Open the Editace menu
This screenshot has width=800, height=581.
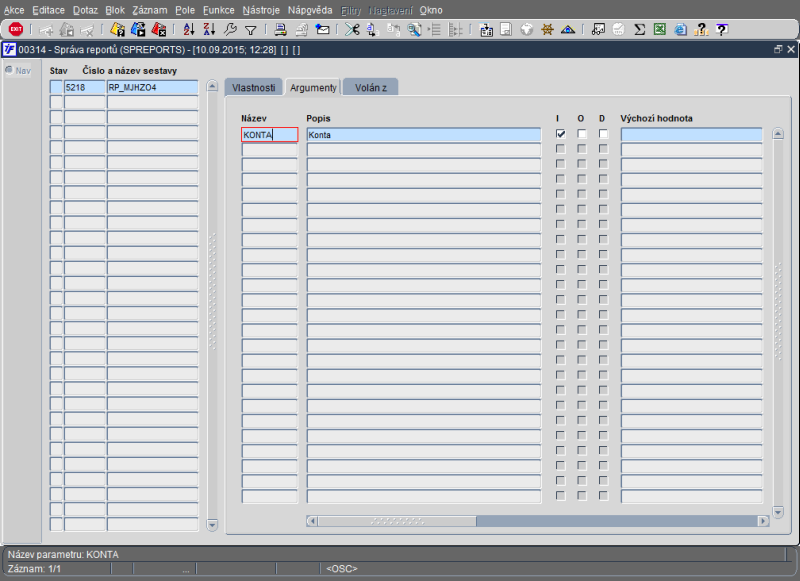click(x=48, y=10)
